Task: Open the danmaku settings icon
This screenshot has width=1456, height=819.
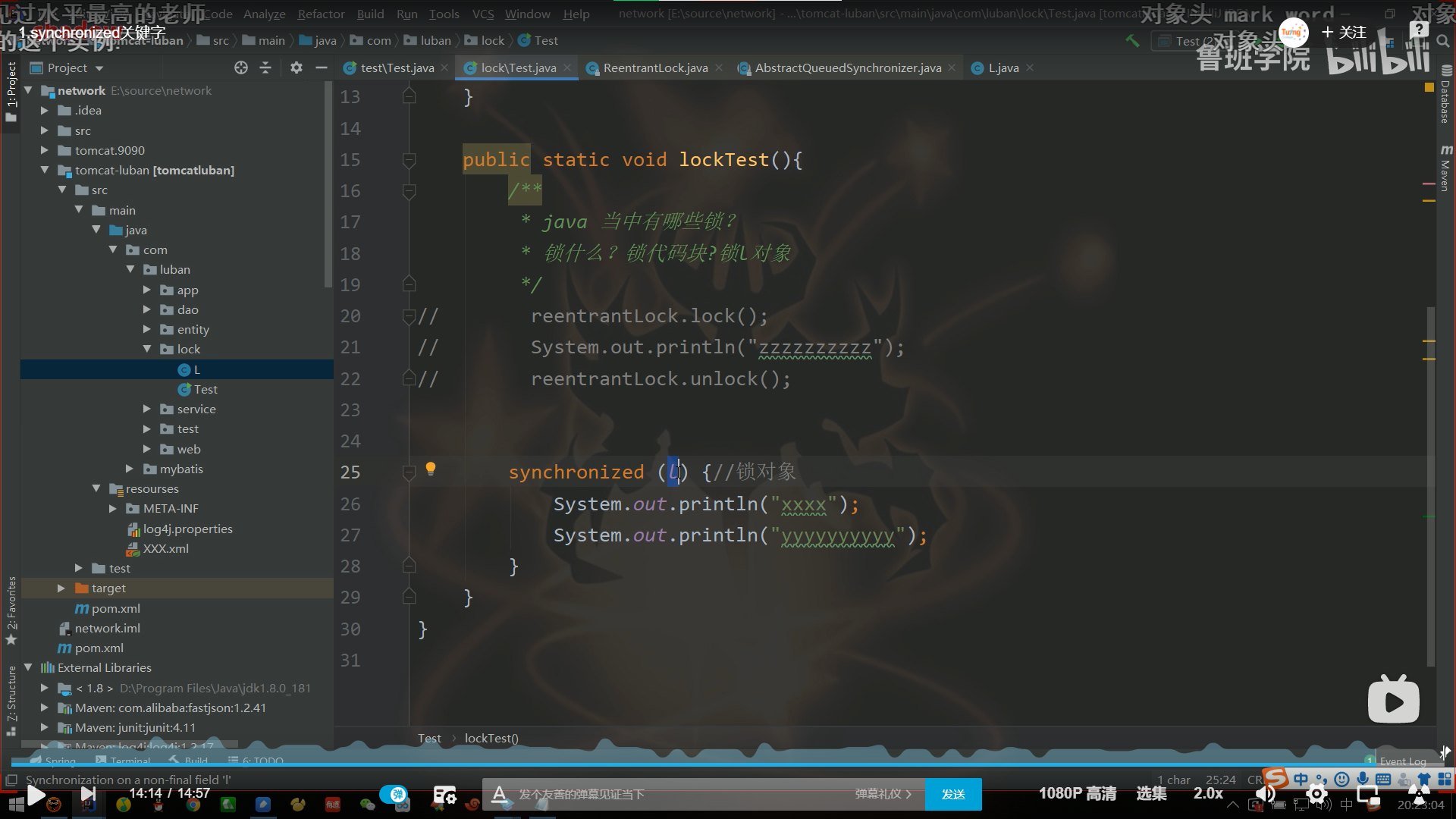Action: point(444,794)
